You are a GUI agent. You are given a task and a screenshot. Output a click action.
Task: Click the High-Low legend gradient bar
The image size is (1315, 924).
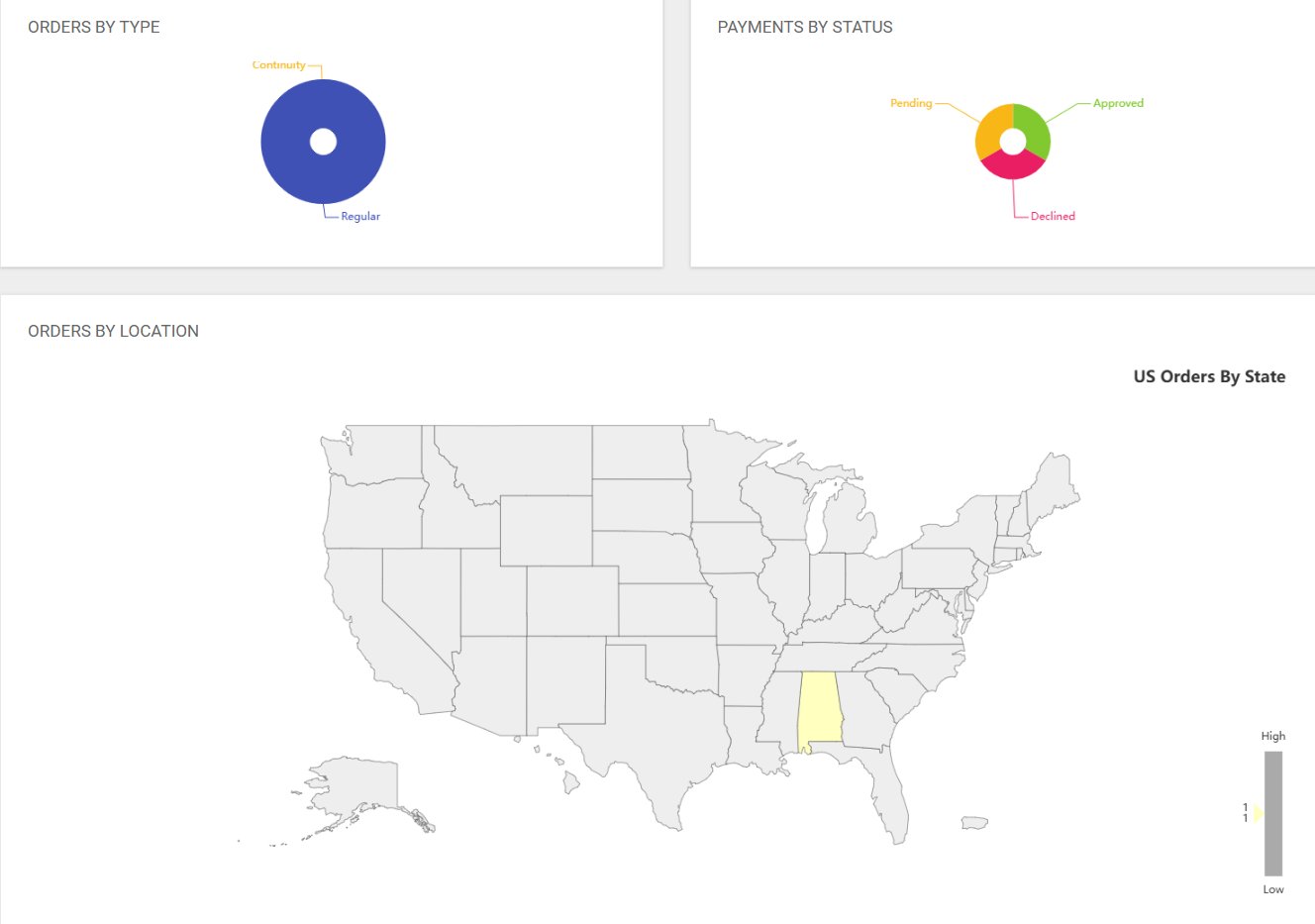(x=1272, y=813)
